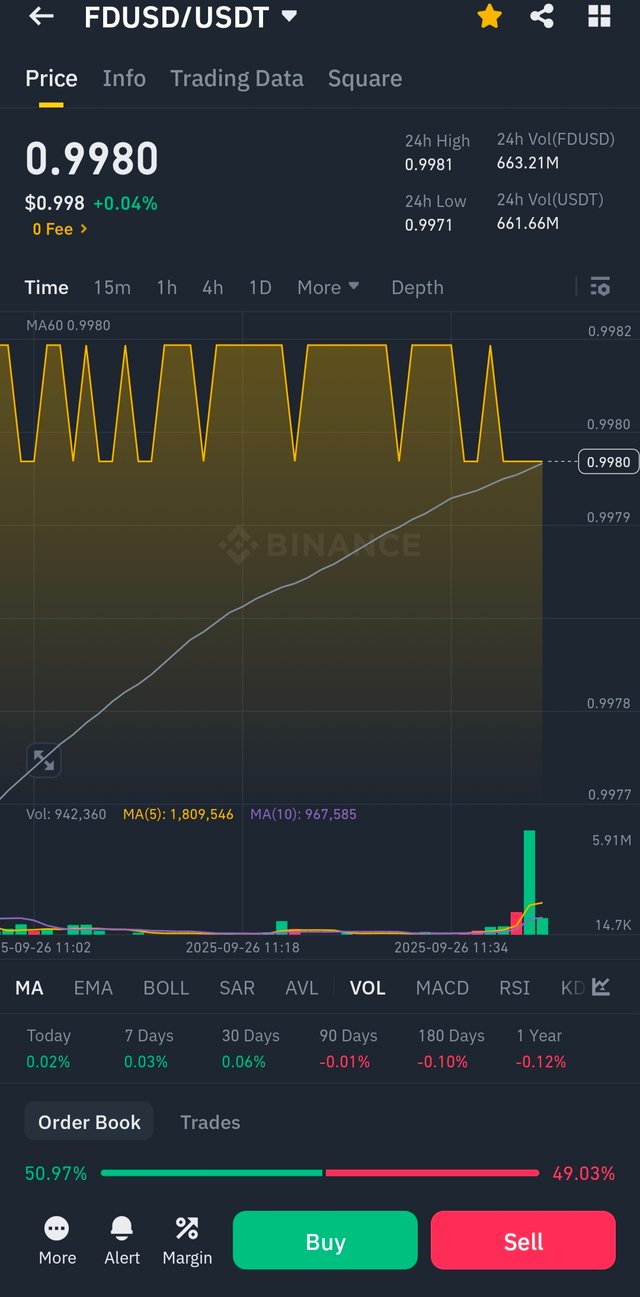Tap the 90 Days -0.01% change
The height and width of the screenshot is (1297, 640).
(x=345, y=1061)
